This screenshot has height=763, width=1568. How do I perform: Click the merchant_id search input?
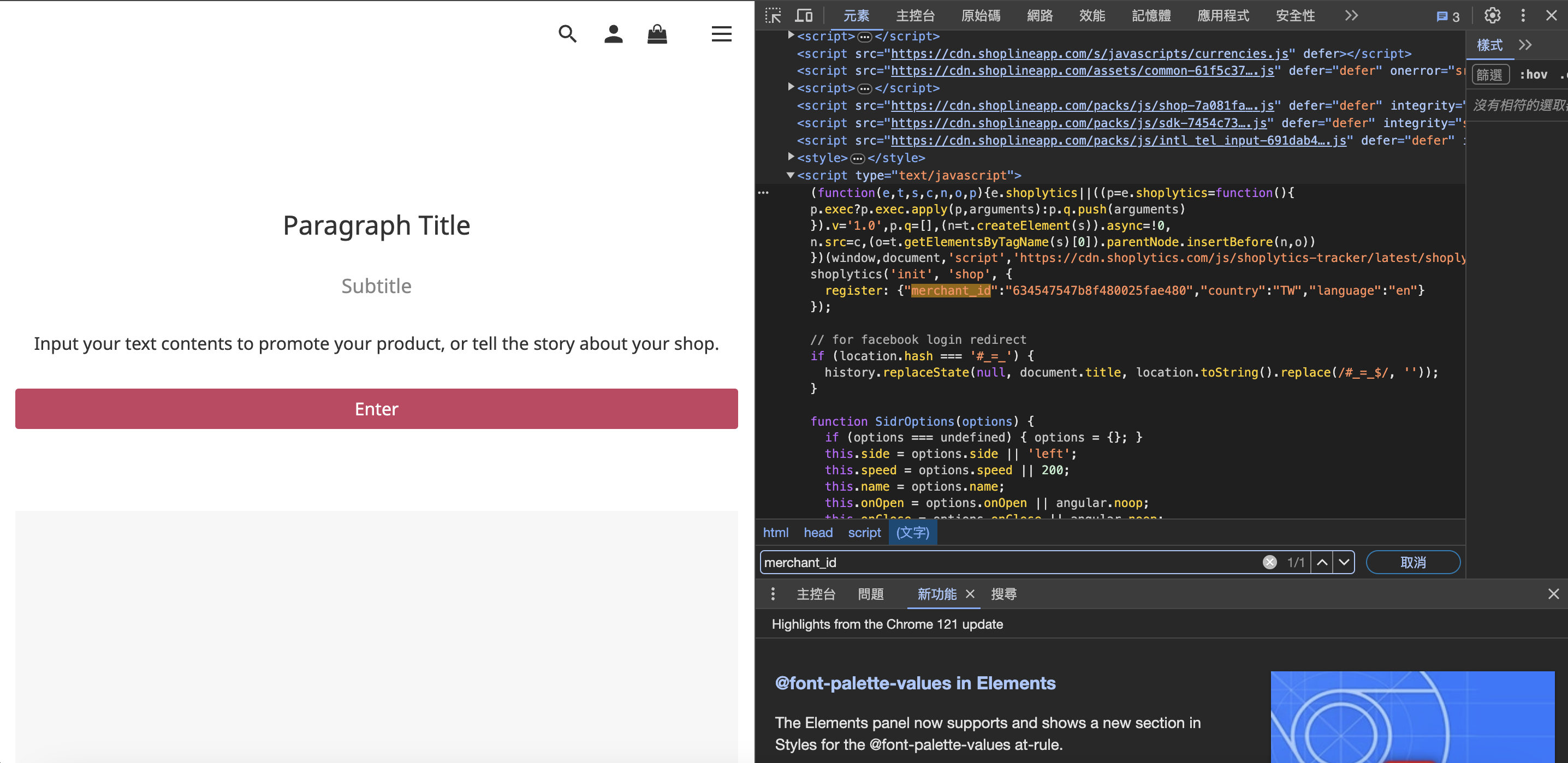1011,562
